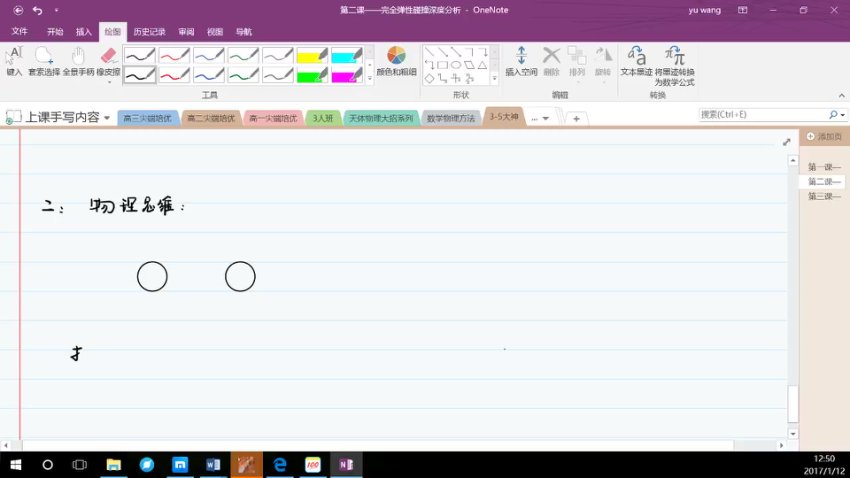This screenshot has height=478, width=850.
Task: Click the ellipse shape in Shapes gallery
Action: coord(455,64)
